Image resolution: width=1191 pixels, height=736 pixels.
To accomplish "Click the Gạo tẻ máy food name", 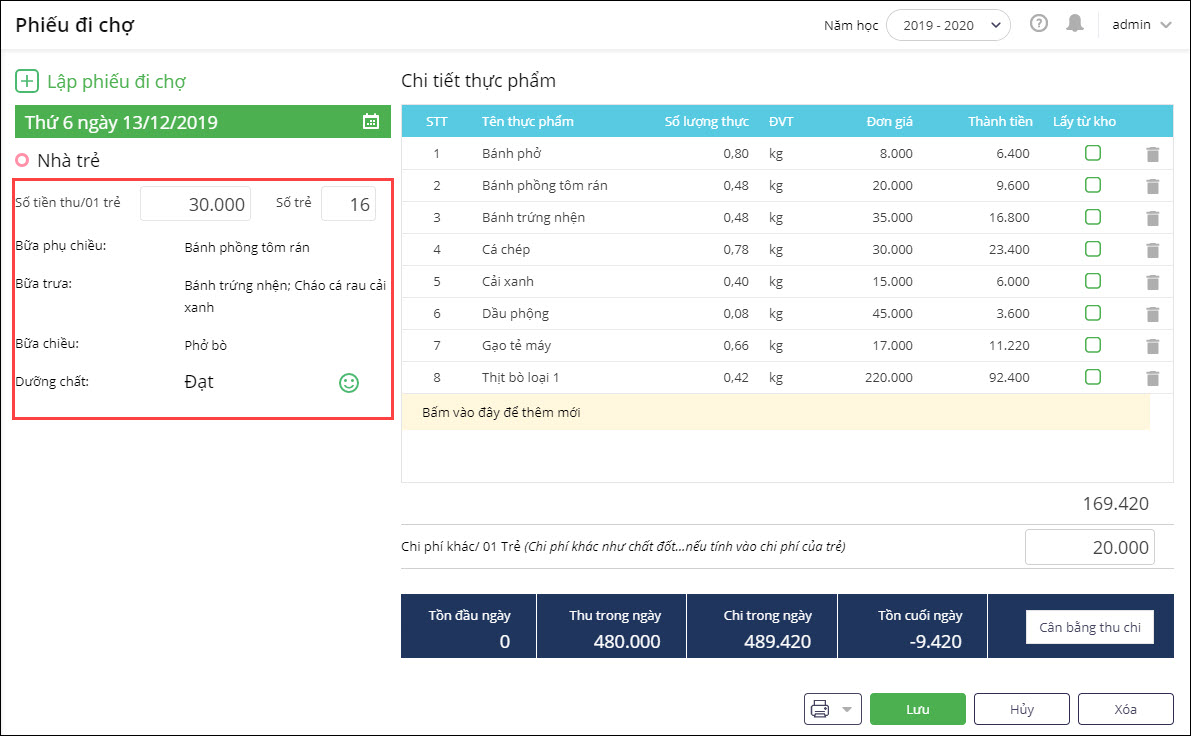I will (x=517, y=346).
